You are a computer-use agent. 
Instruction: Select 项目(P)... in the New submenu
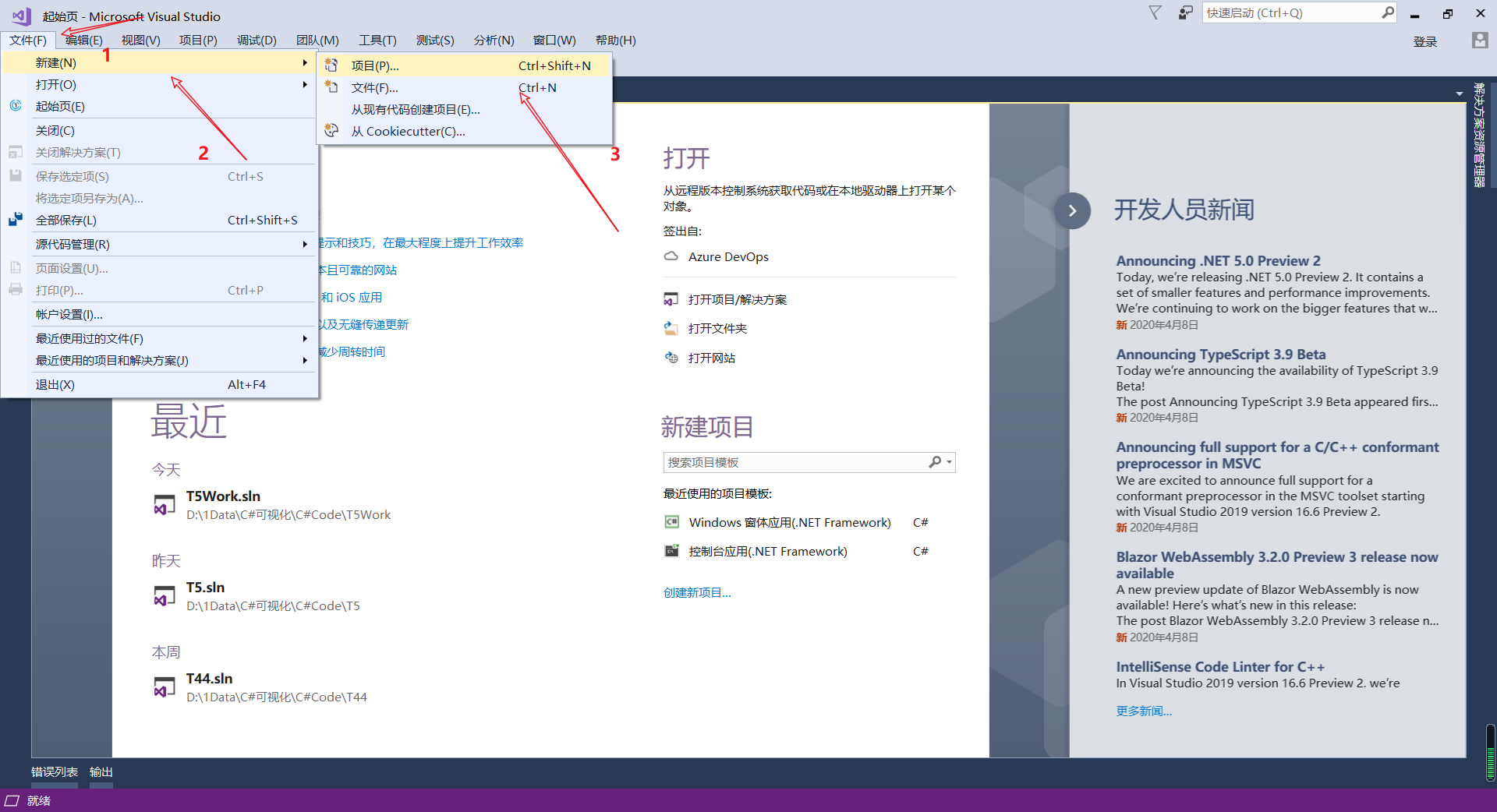click(464, 65)
